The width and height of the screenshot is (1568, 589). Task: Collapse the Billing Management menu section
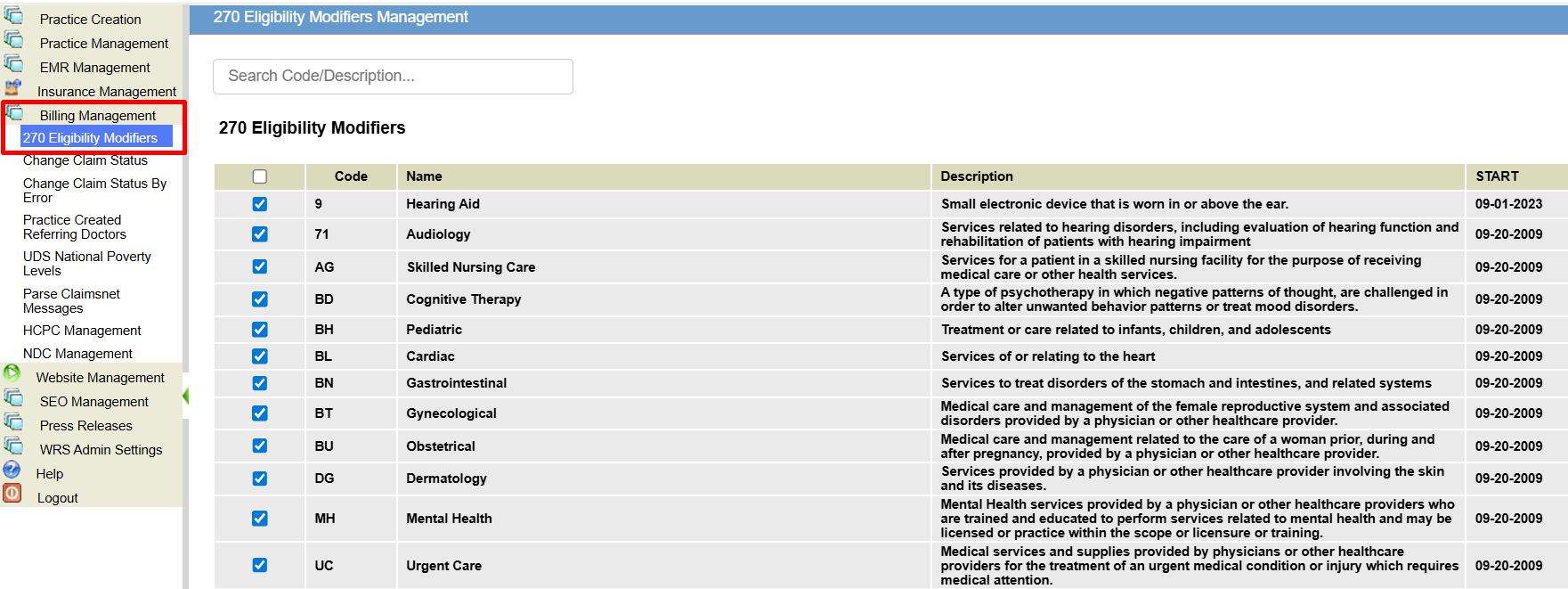(97, 116)
